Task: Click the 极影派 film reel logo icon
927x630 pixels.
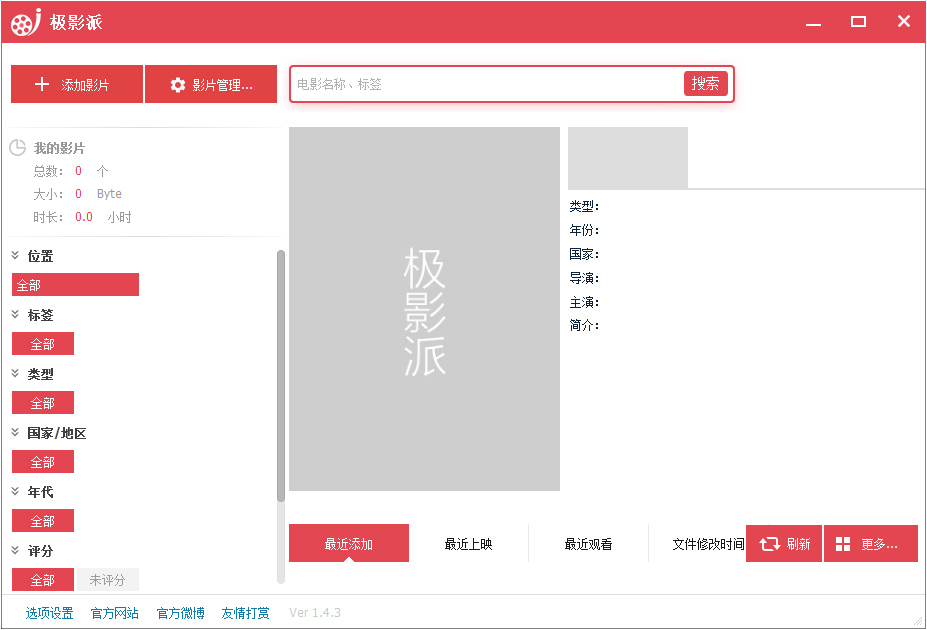Action: (26, 22)
